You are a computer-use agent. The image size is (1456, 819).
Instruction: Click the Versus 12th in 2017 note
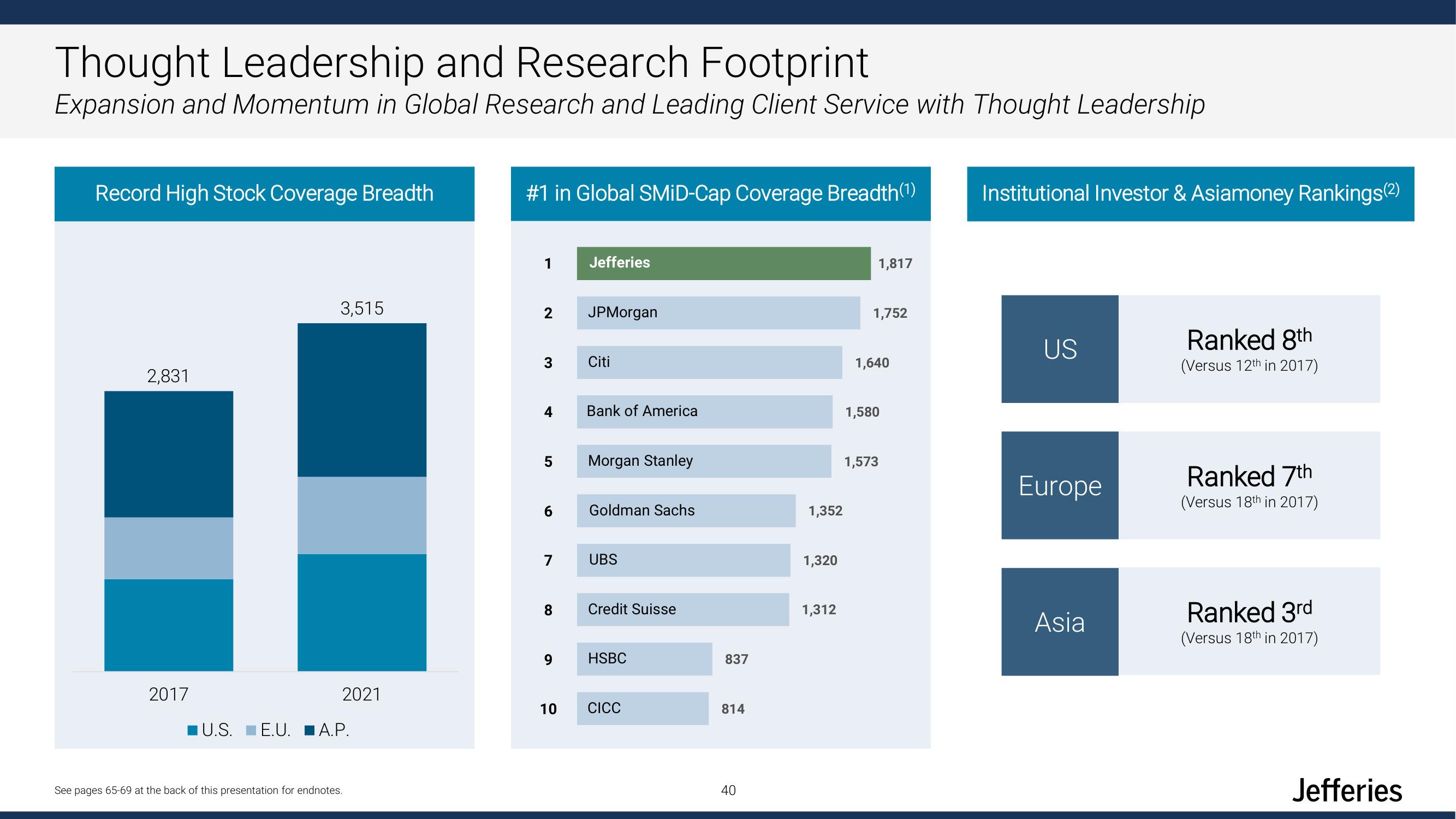[1249, 366]
